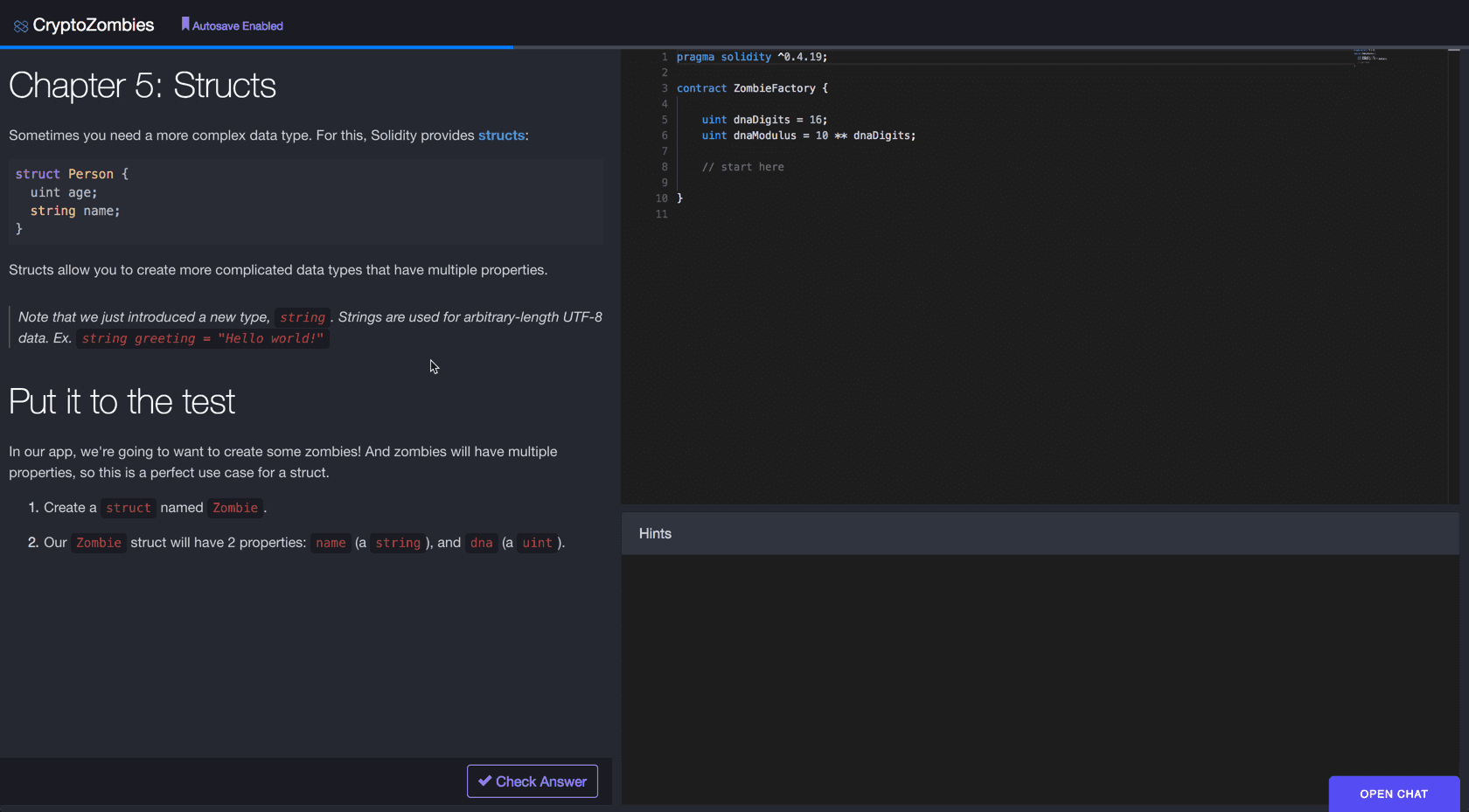Viewport: 1469px width, 812px height.
Task: Click the 'Put it to the test' heading
Action: coord(122,402)
